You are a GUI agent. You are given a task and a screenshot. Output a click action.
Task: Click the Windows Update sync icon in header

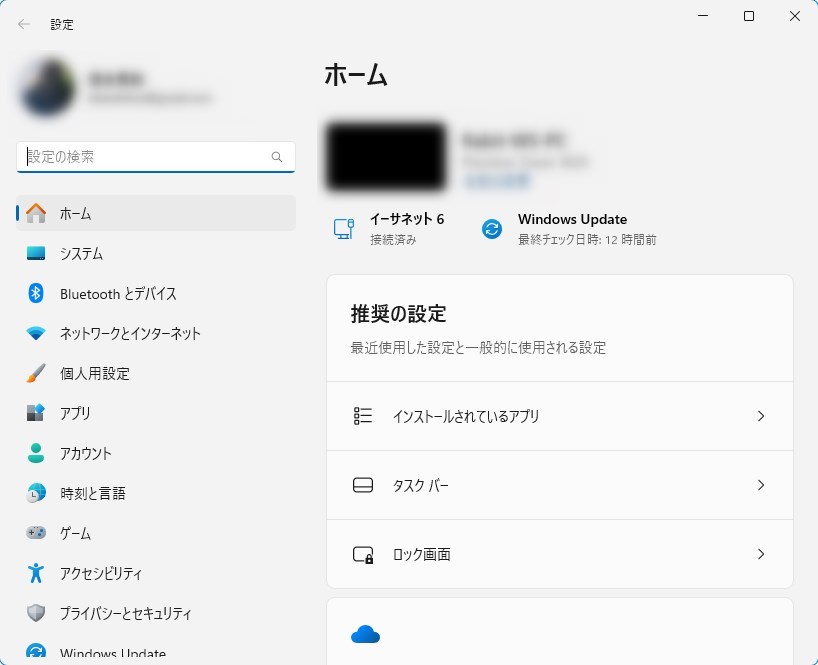pyautogui.click(x=491, y=229)
